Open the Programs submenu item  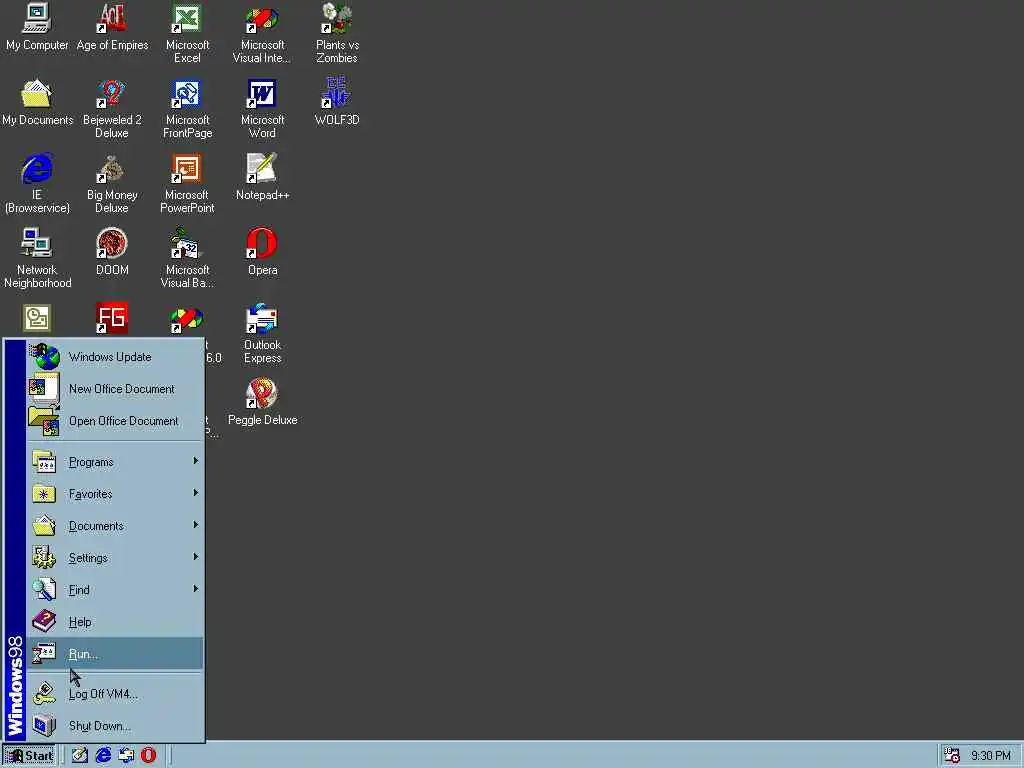pos(115,462)
